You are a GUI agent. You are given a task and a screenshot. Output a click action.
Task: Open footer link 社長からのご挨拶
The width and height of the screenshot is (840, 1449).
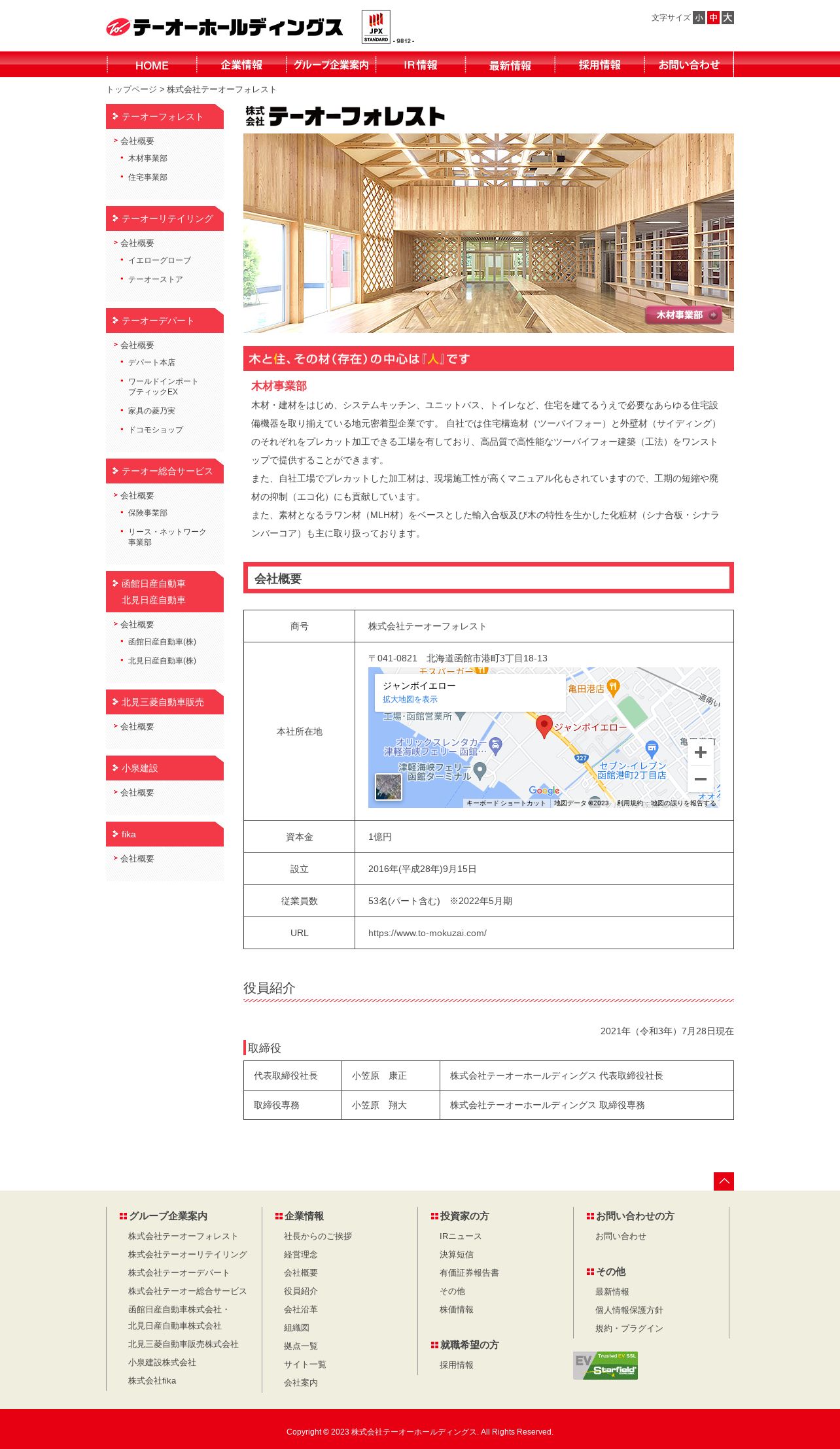click(x=318, y=1236)
